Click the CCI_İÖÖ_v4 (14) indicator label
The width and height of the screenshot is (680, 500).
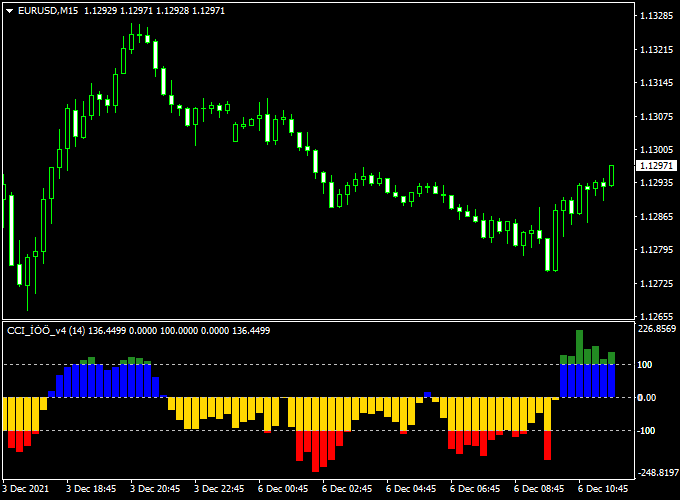[x=46, y=331]
